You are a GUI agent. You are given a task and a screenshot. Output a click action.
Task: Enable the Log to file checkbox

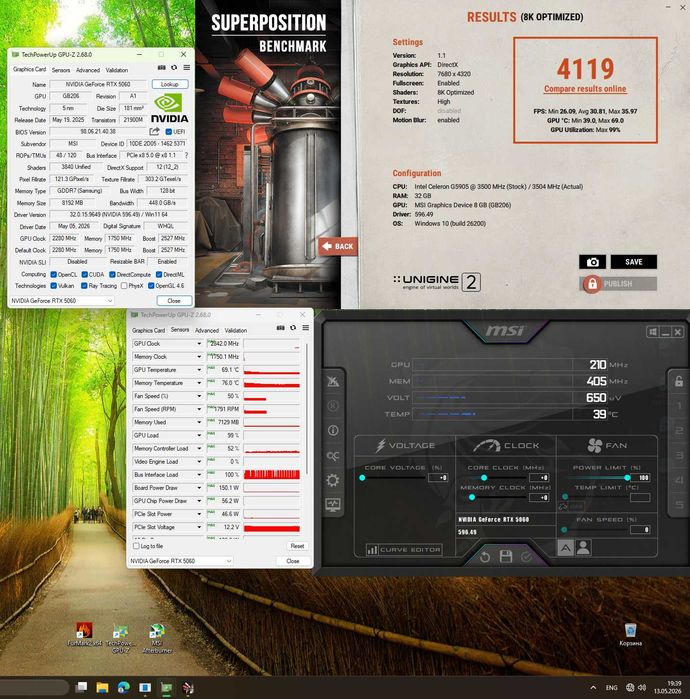136,546
